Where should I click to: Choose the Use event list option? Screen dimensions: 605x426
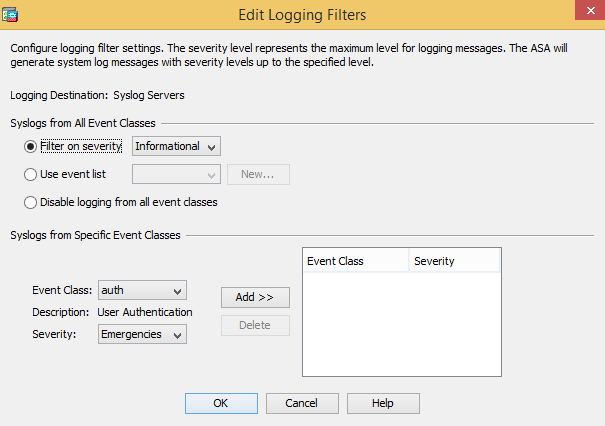coord(31,174)
